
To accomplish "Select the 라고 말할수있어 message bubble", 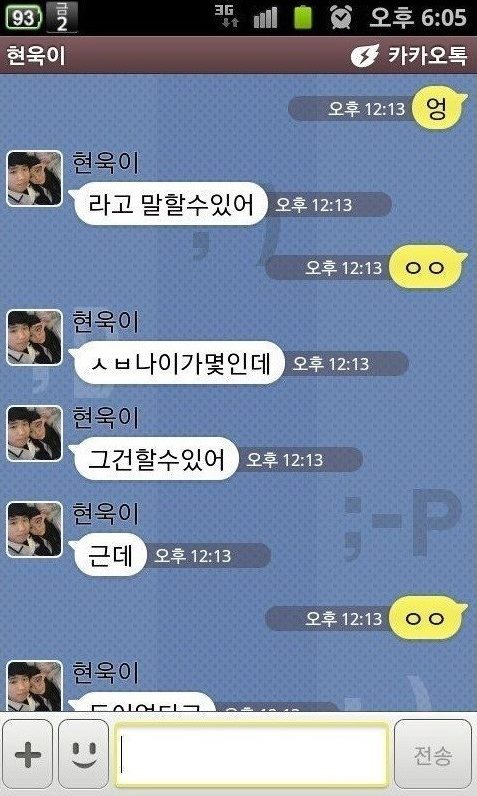I will point(168,204).
